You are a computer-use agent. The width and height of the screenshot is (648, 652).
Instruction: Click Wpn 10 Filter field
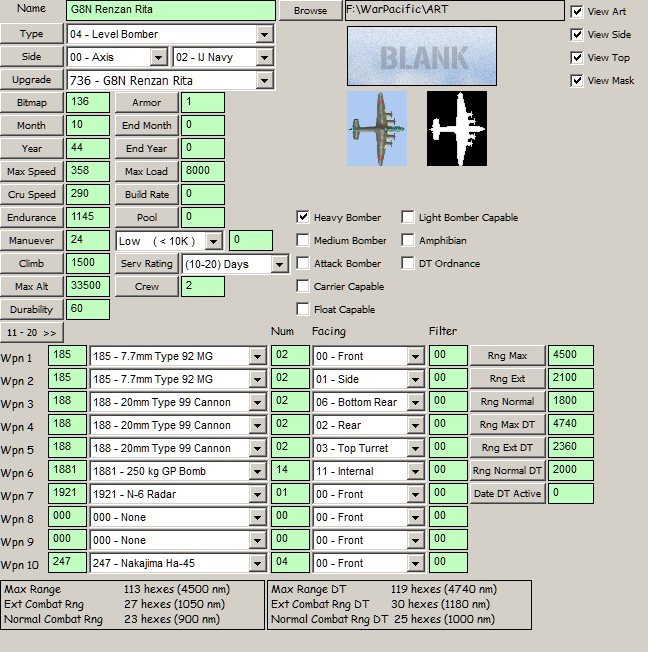[448, 563]
